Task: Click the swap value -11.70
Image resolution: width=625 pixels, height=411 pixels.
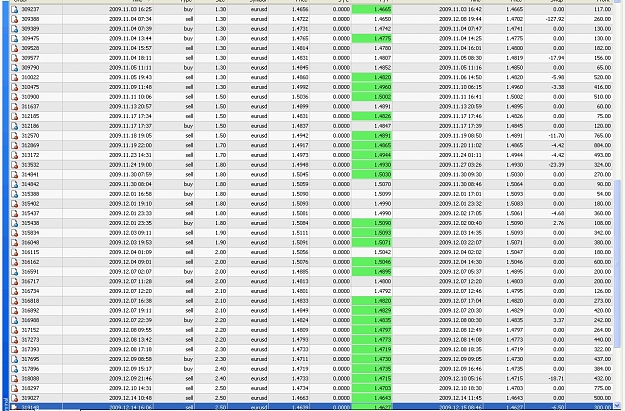Action: point(556,136)
